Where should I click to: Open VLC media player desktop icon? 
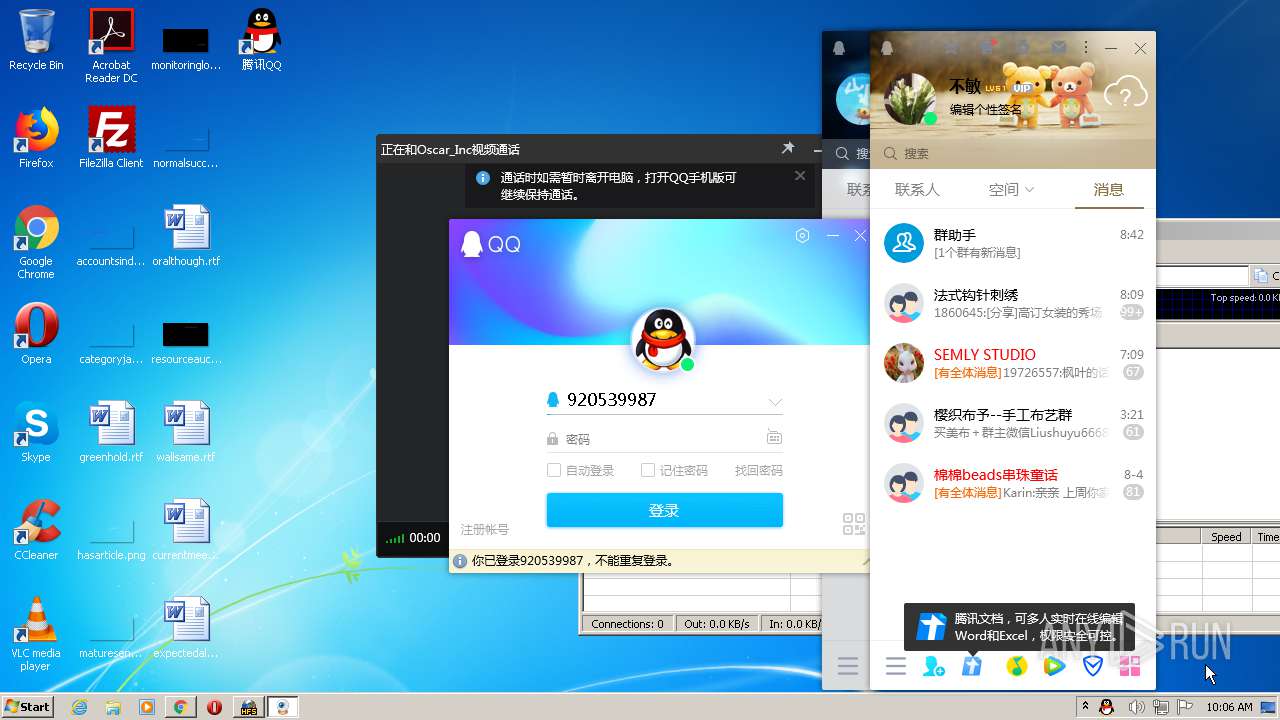(x=36, y=634)
